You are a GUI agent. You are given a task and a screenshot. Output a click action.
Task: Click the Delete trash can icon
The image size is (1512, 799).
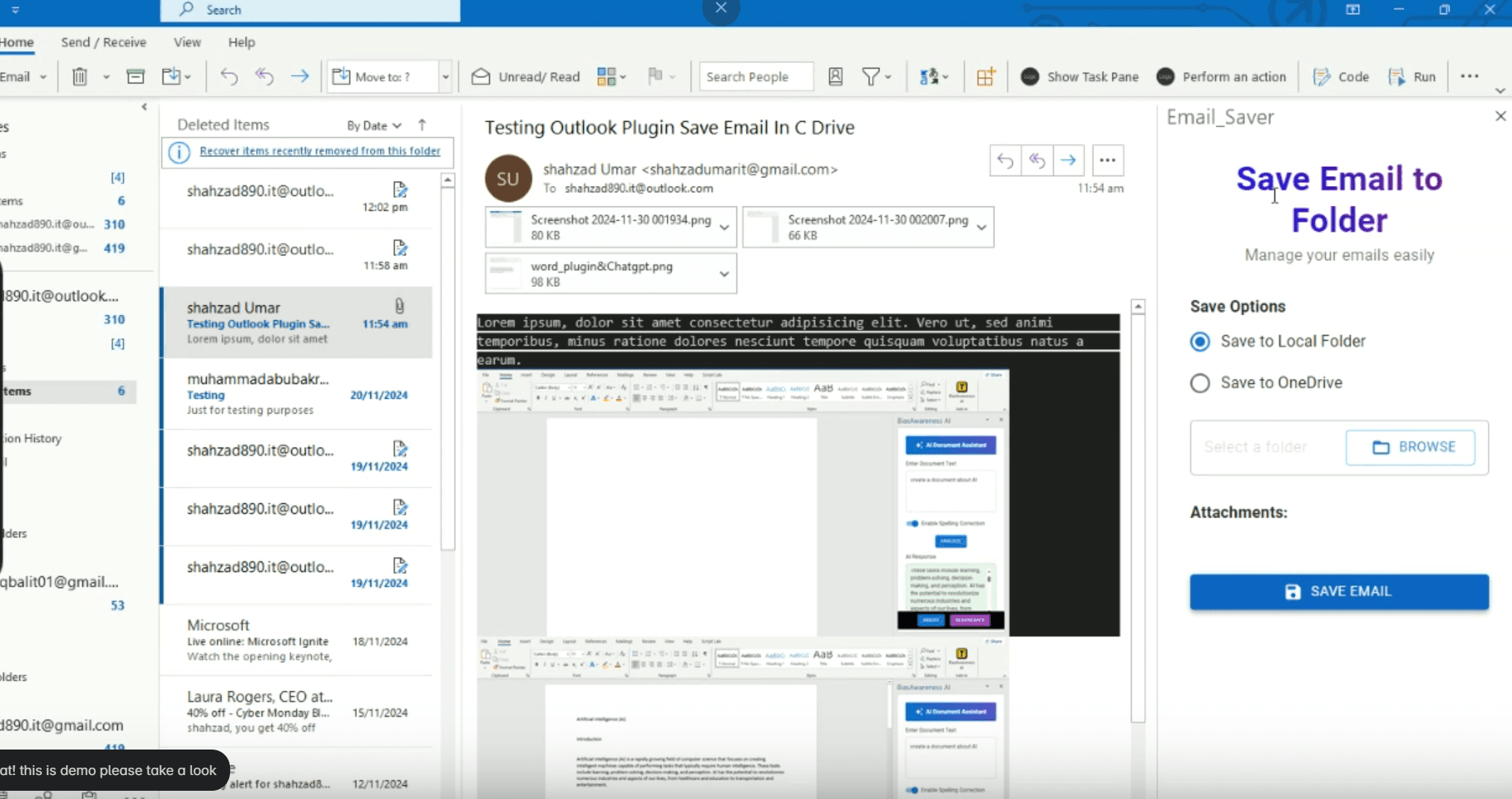[80, 77]
